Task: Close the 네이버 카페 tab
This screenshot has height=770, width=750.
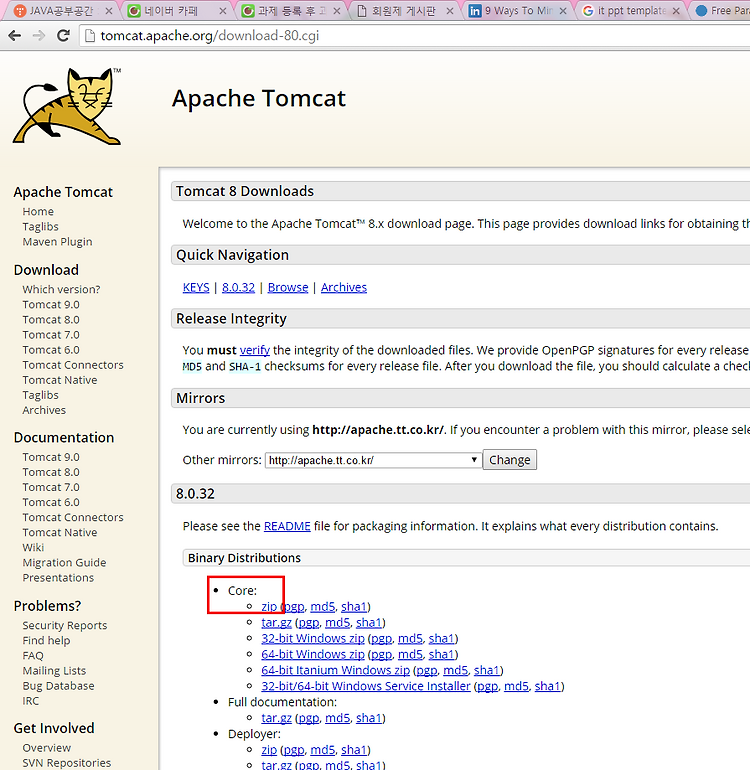Action: (222, 11)
